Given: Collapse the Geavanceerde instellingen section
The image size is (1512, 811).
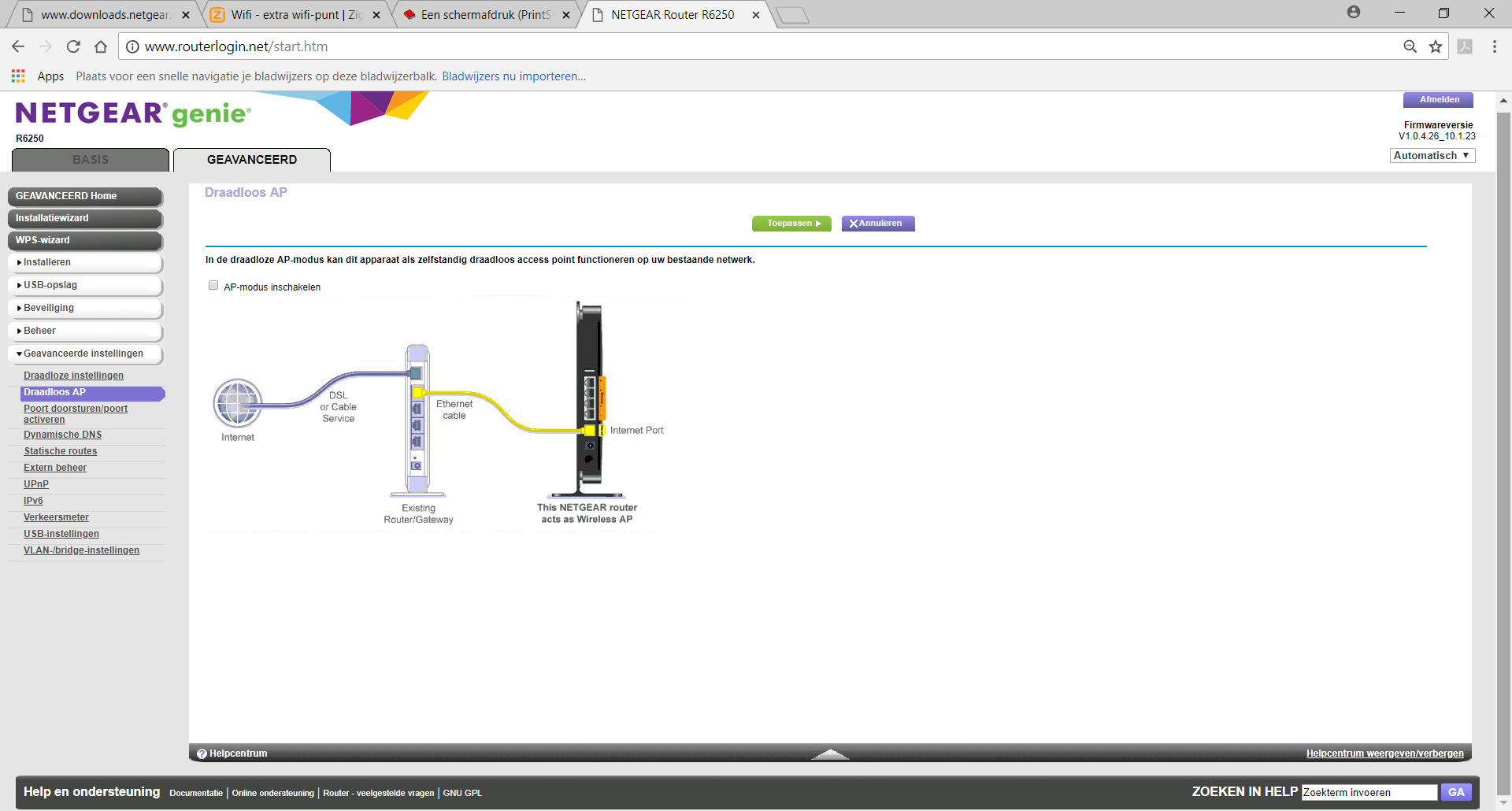Looking at the screenshot, I should pyautogui.click(x=85, y=354).
